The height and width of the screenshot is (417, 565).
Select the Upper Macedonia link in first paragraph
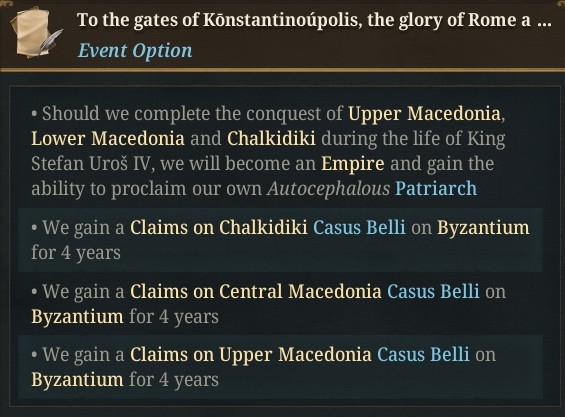[x=424, y=114]
